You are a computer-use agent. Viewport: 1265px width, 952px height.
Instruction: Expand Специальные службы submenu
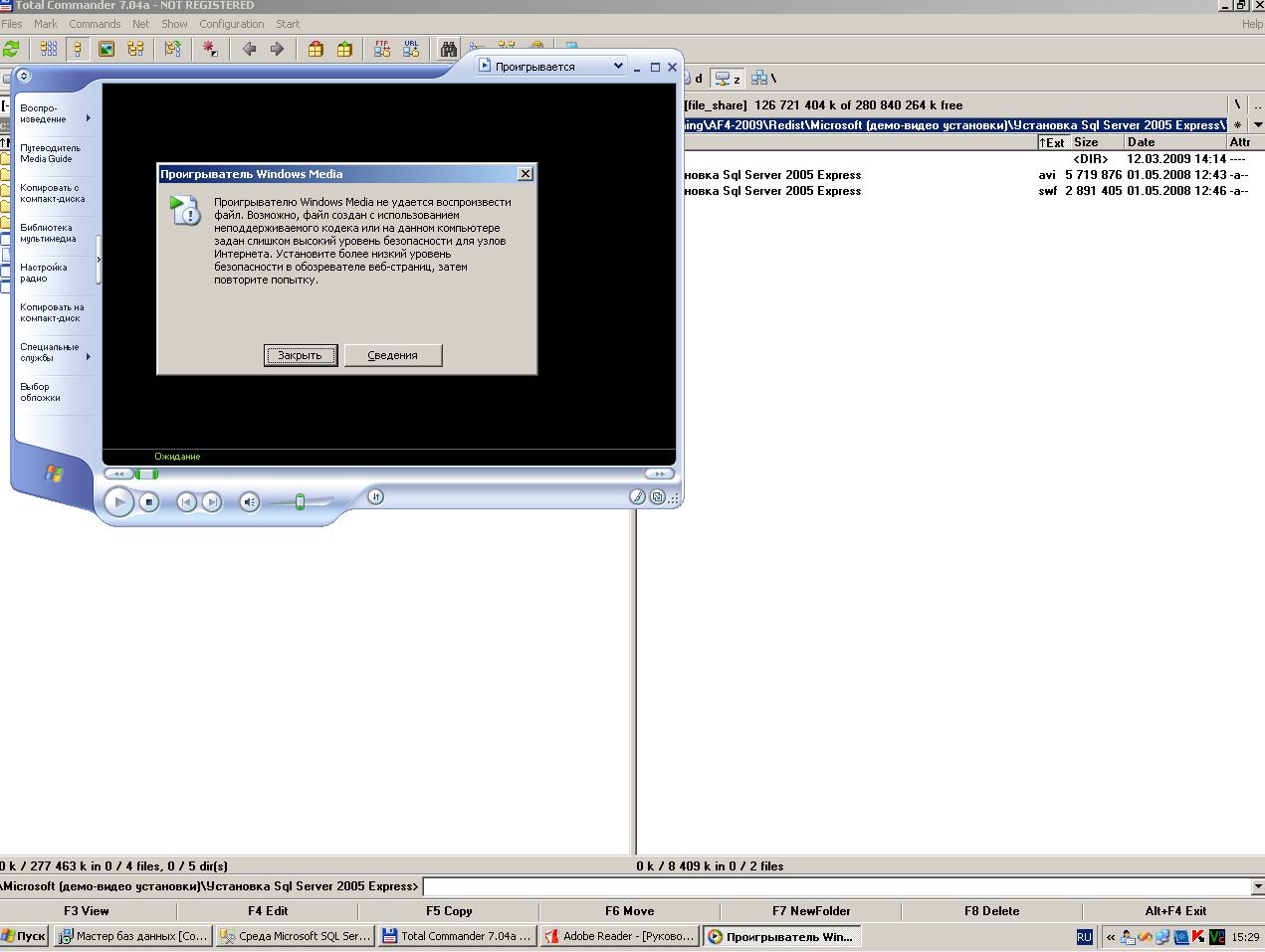[89, 356]
